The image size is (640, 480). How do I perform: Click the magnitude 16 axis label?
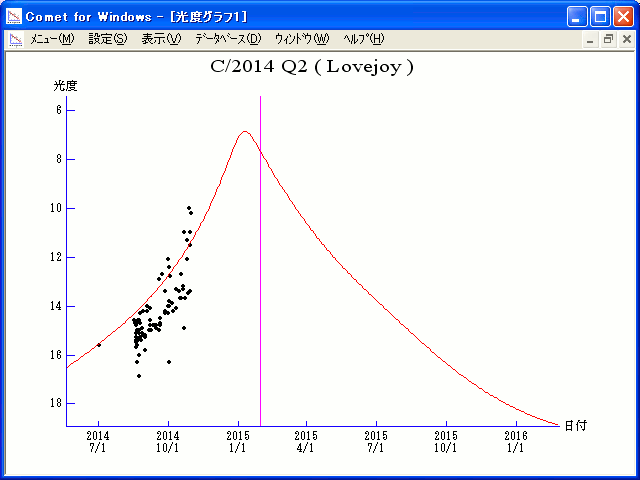pos(57,355)
